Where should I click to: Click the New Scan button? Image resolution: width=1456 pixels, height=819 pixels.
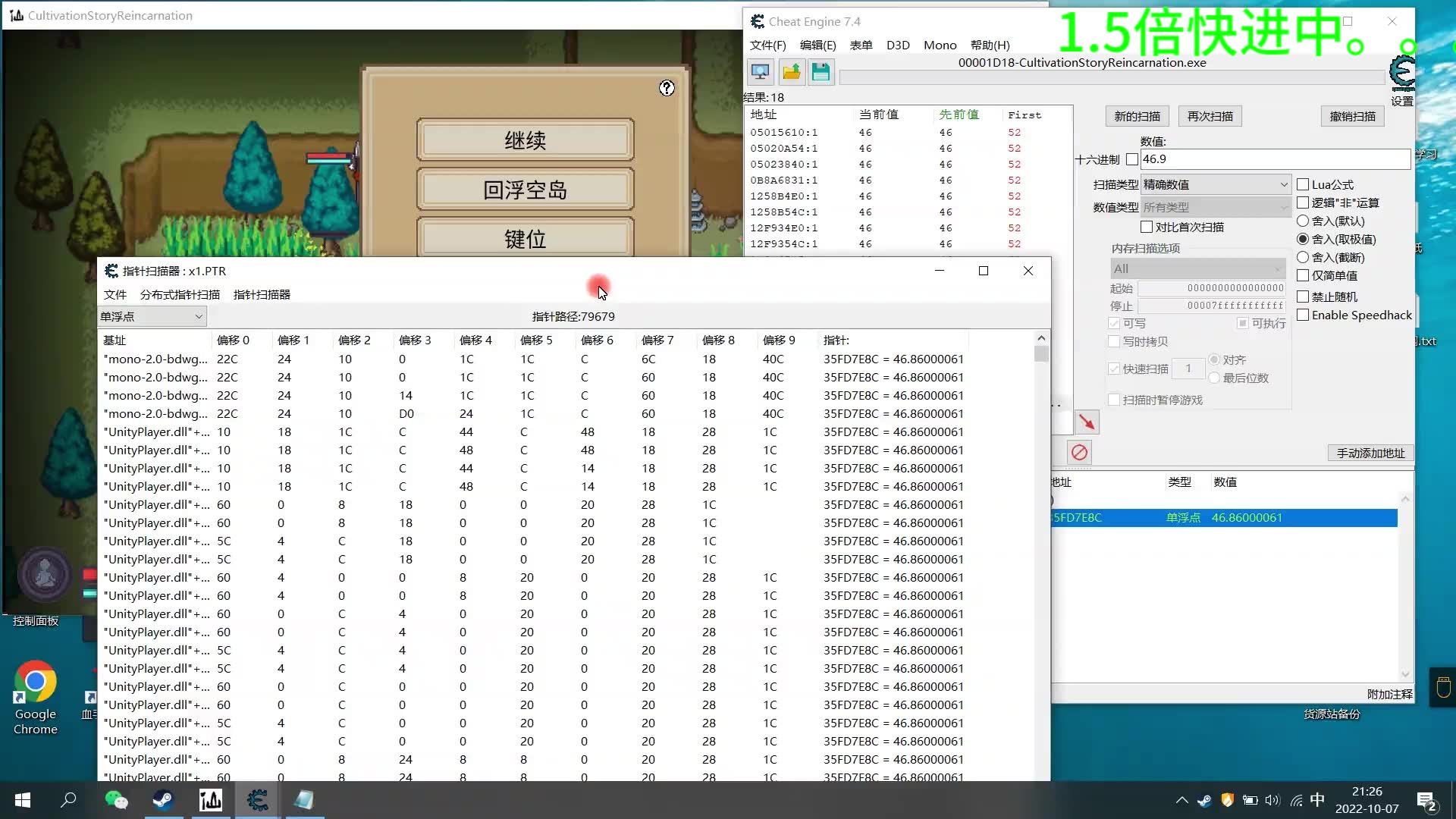(x=1136, y=116)
